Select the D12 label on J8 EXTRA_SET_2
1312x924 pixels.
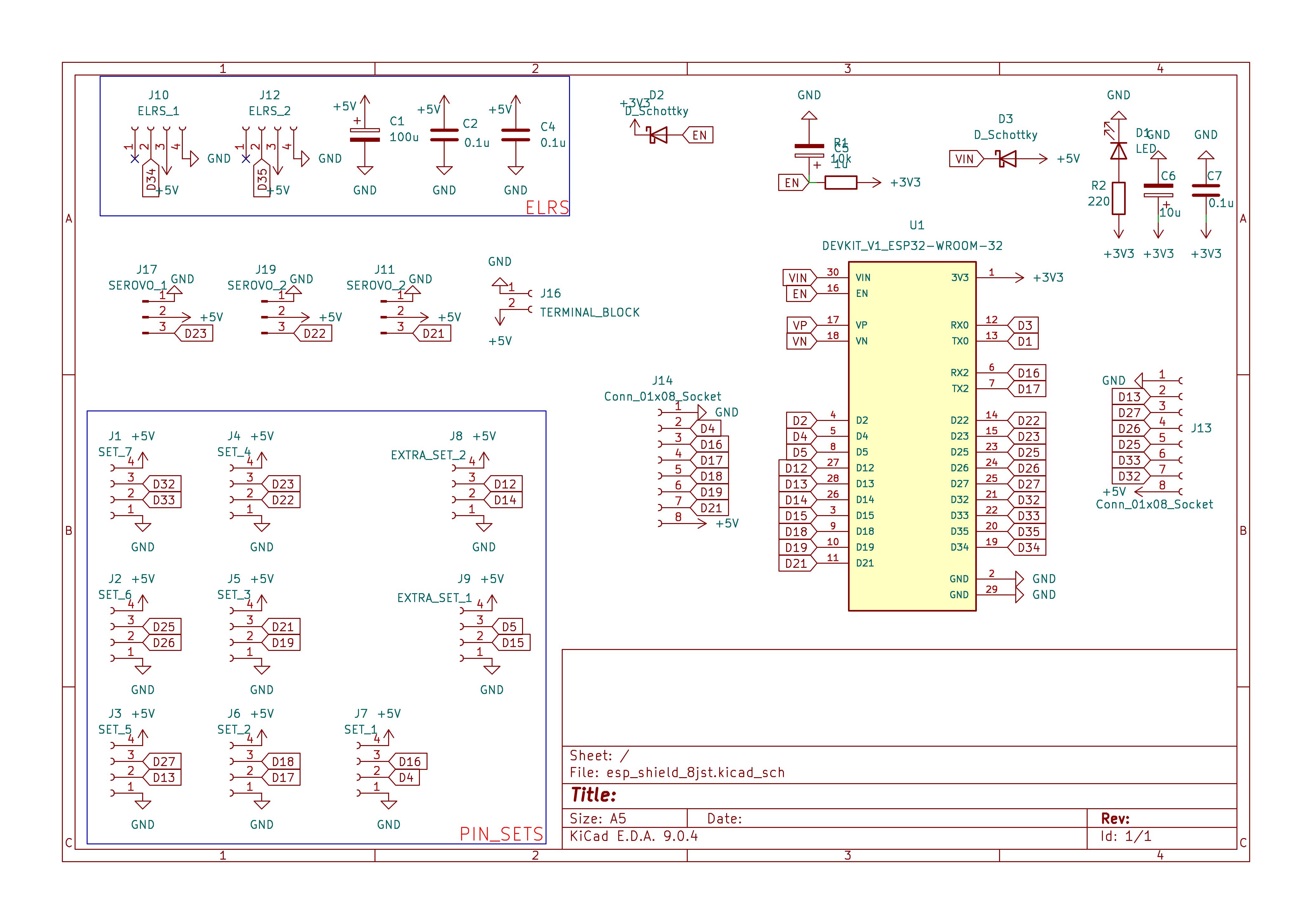(503, 484)
